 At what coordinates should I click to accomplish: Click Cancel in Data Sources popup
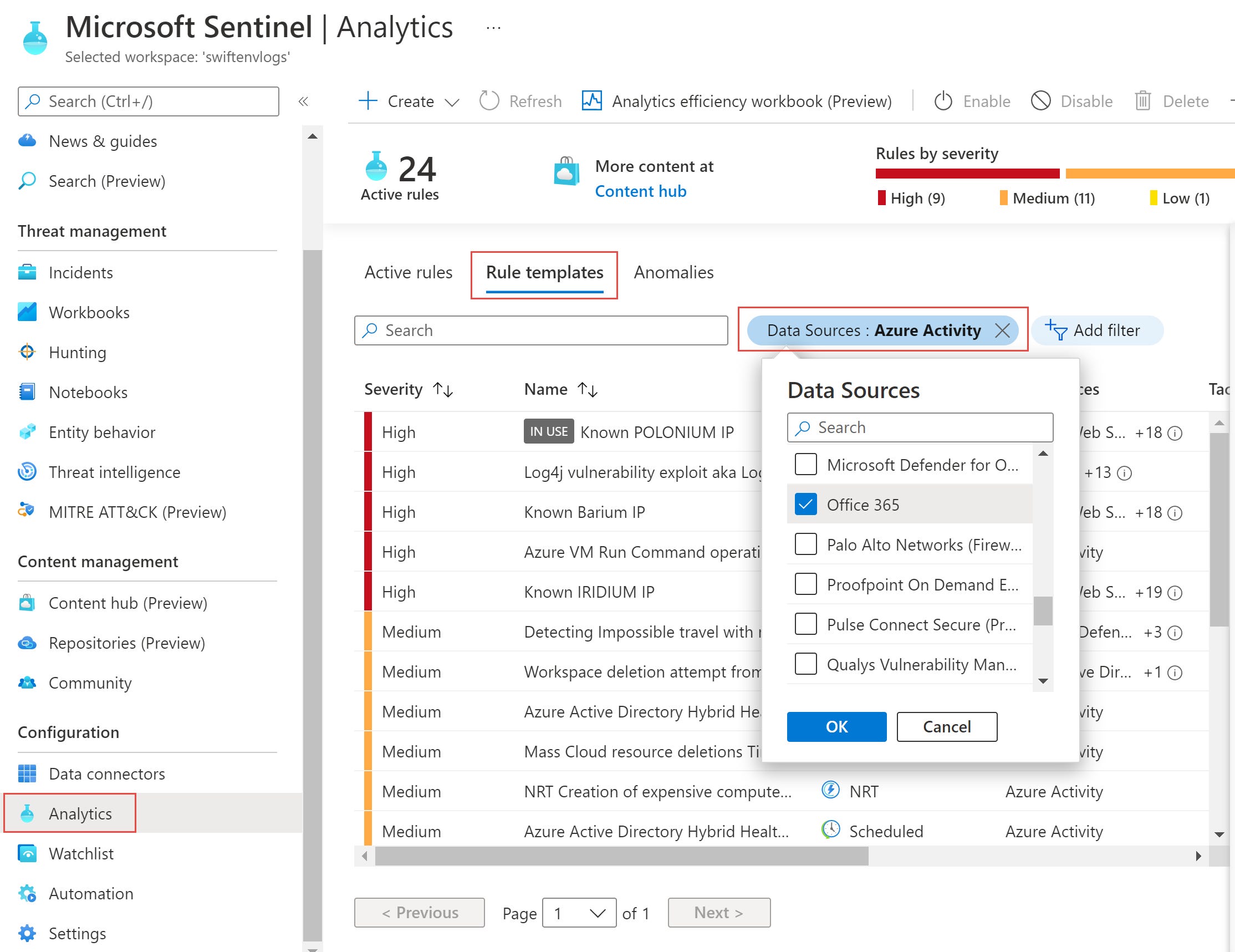(947, 727)
